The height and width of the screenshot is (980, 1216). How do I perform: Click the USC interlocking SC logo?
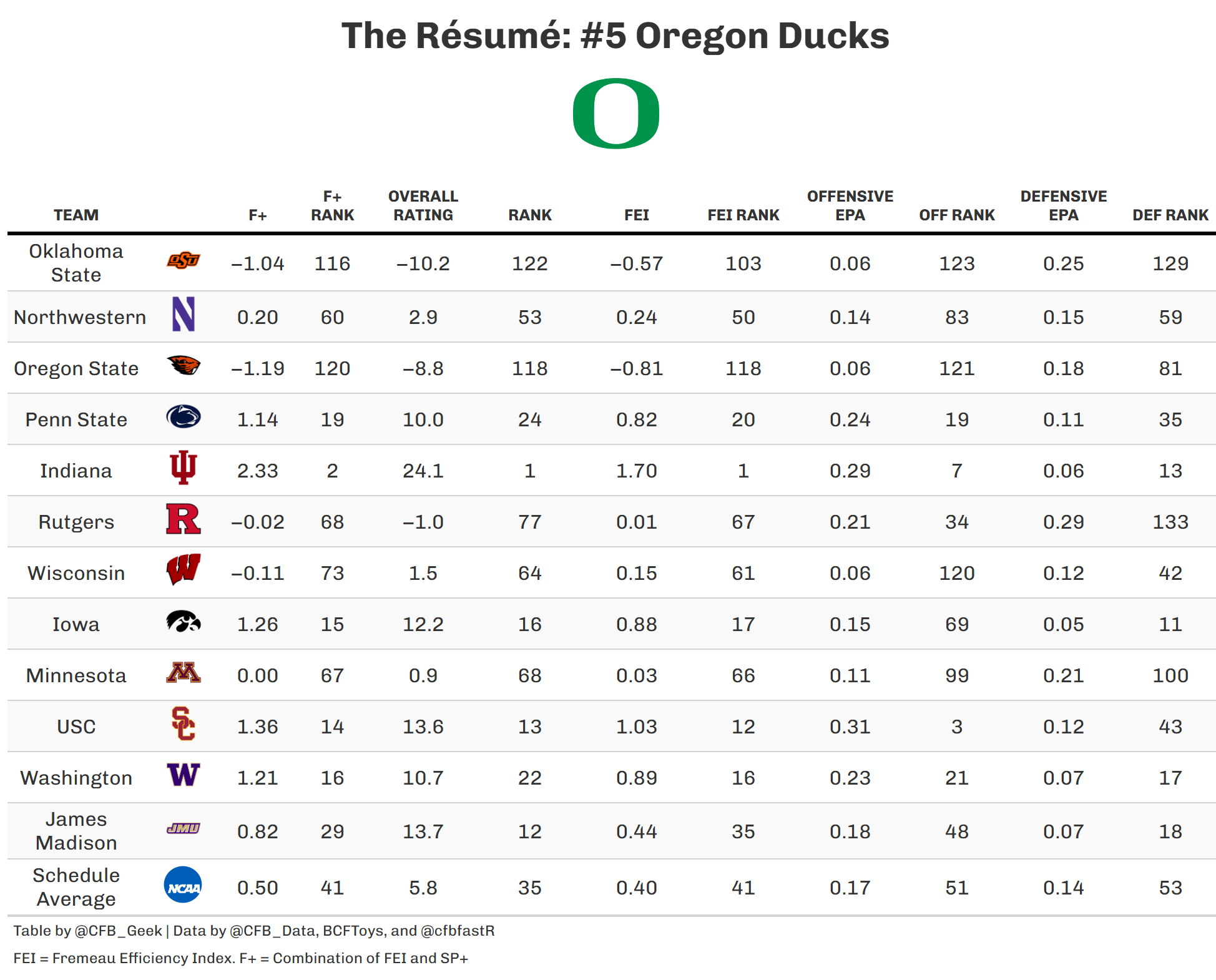point(183,723)
